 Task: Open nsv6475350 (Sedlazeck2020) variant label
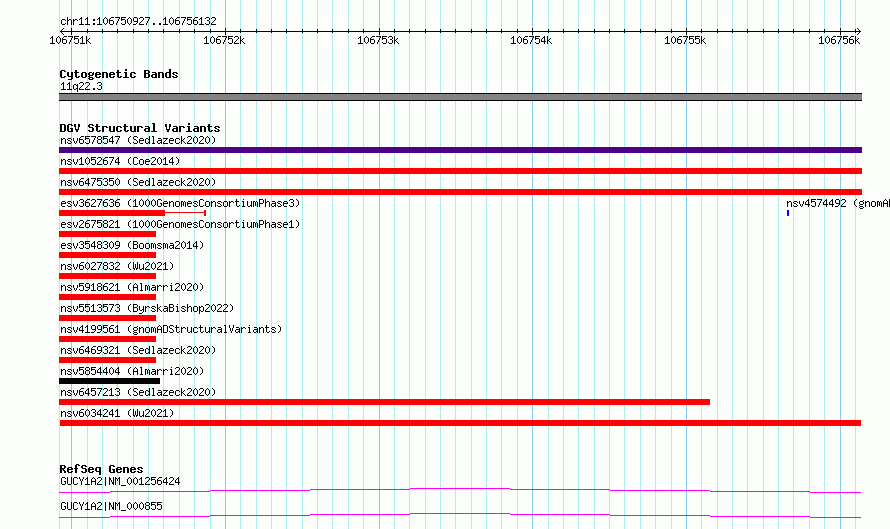pyautogui.click(x=138, y=182)
